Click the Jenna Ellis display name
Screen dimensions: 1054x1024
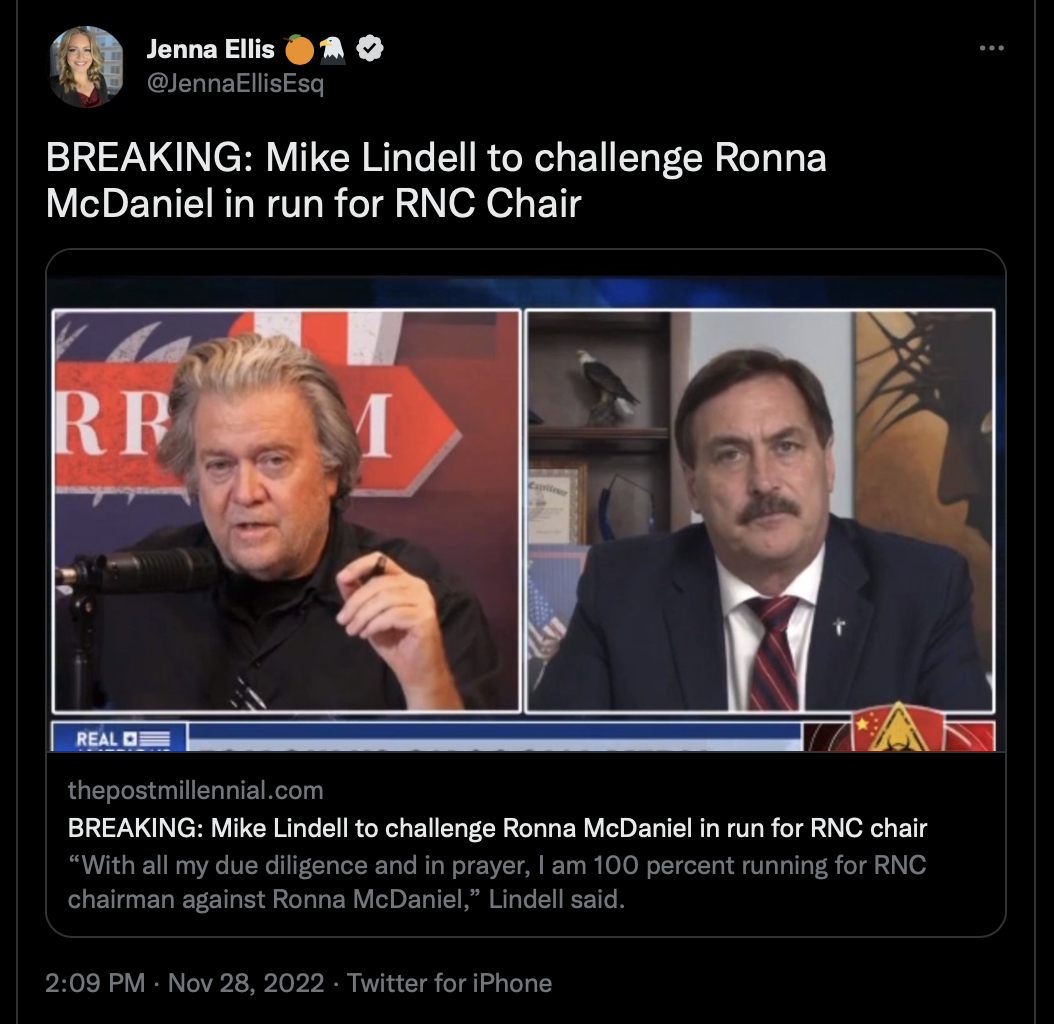pos(210,48)
